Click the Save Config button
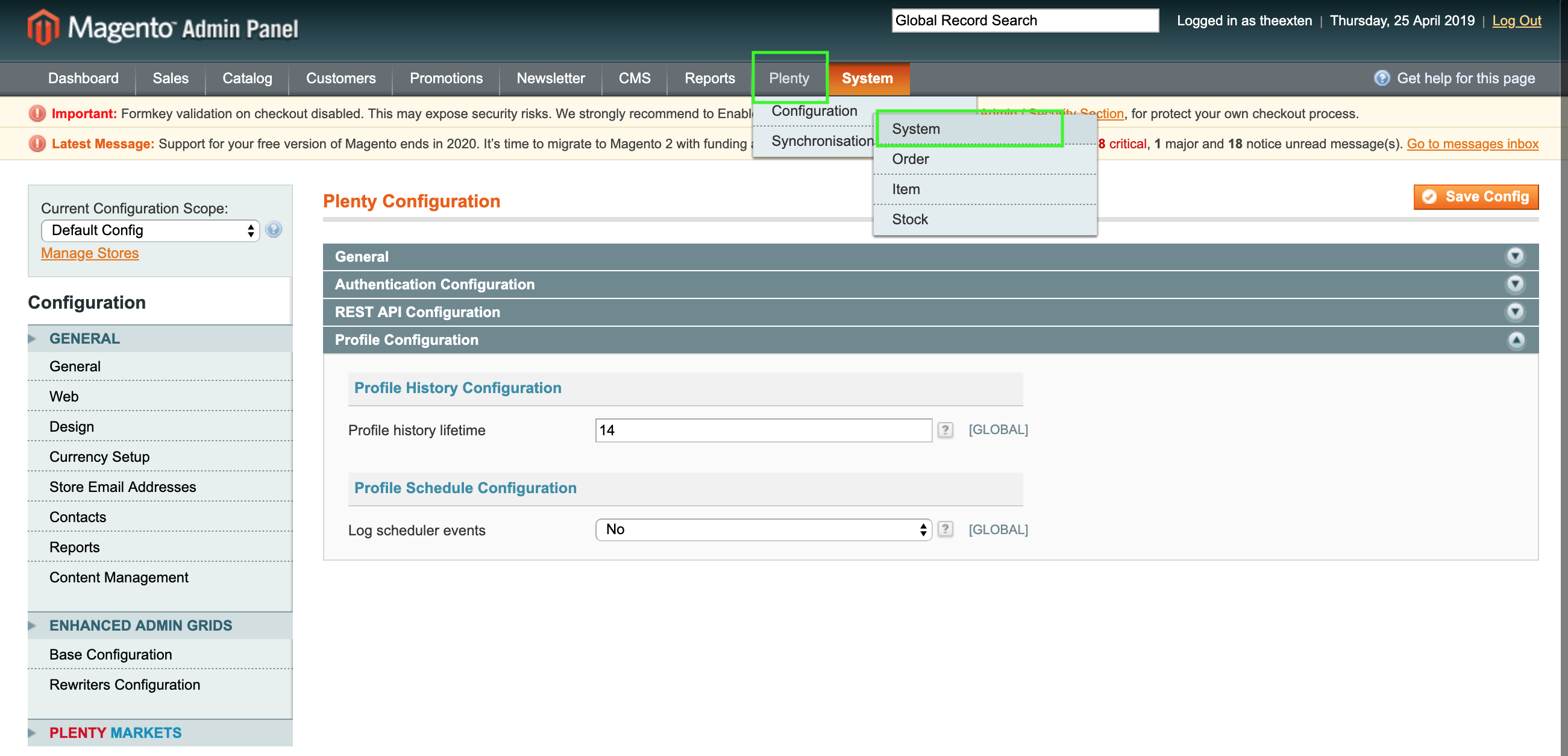Screen dimensions: 1568x756 tap(1476, 197)
